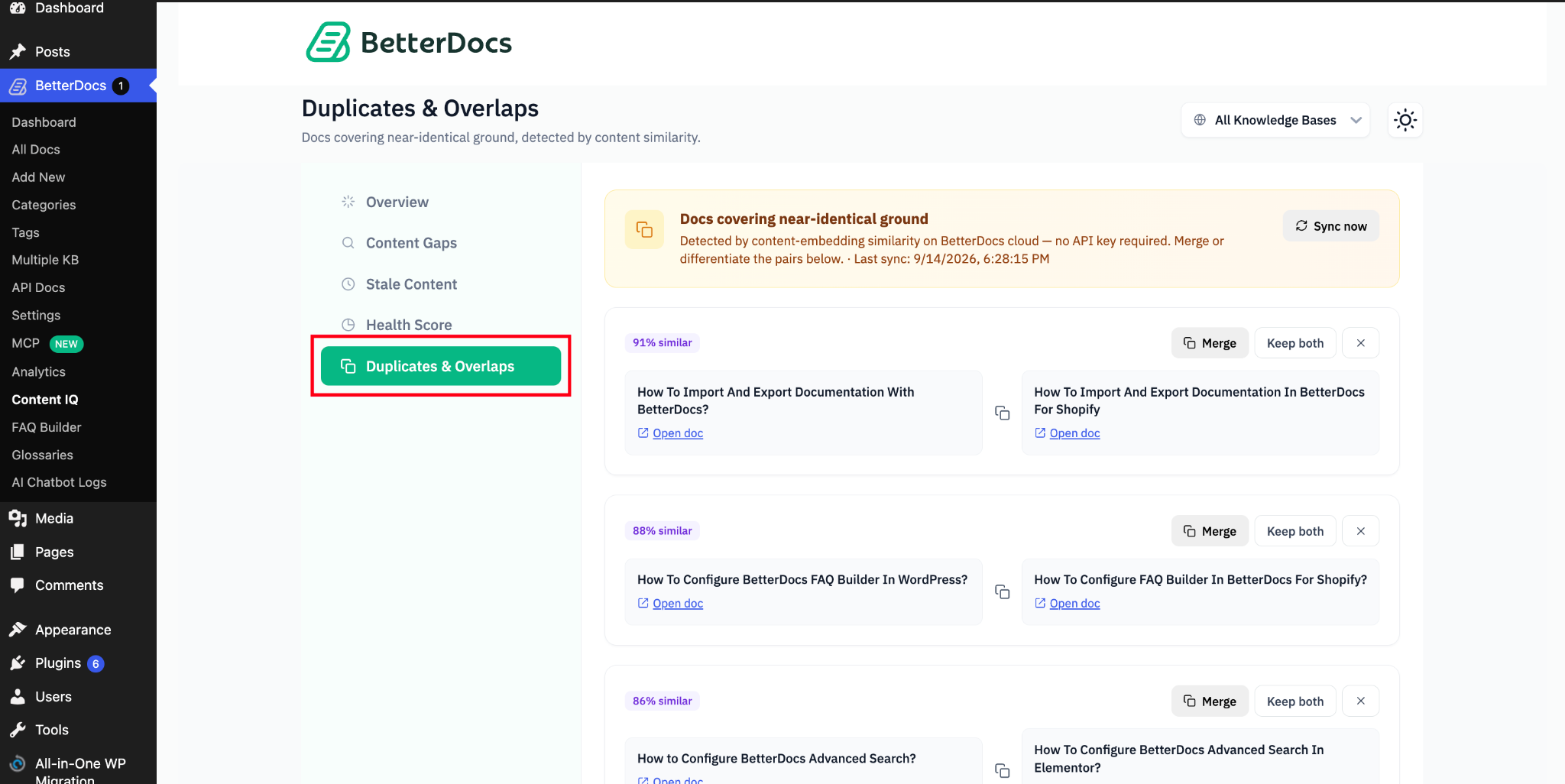The width and height of the screenshot is (1565, 784).
Task: Click the Tools wrench icon
Action: [18, 730]
